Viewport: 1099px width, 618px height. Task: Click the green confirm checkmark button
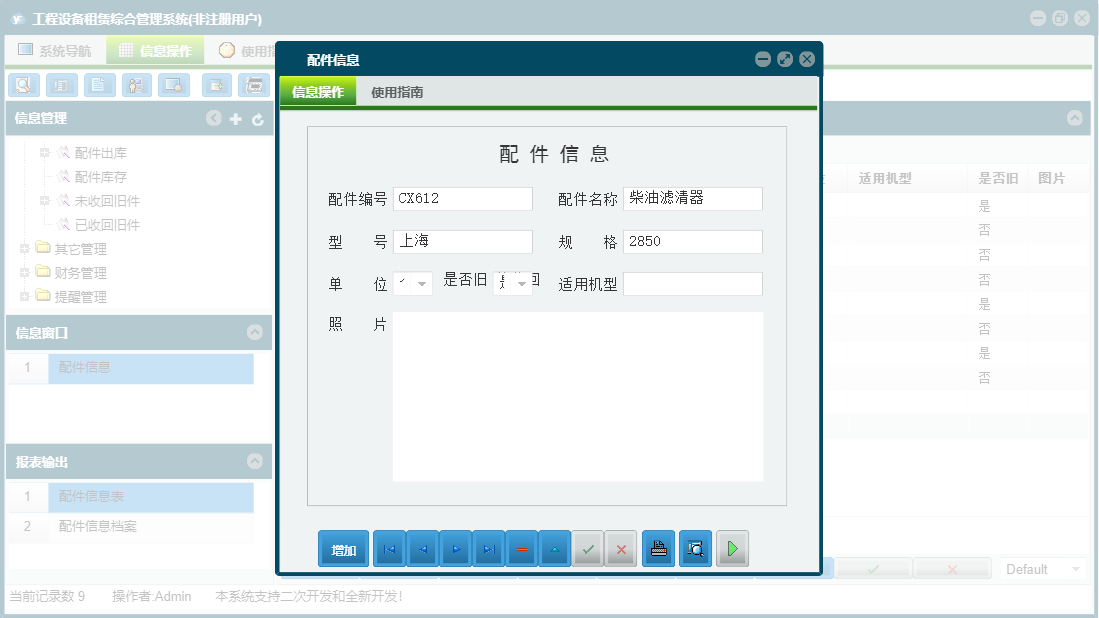[x=588, y=548]
